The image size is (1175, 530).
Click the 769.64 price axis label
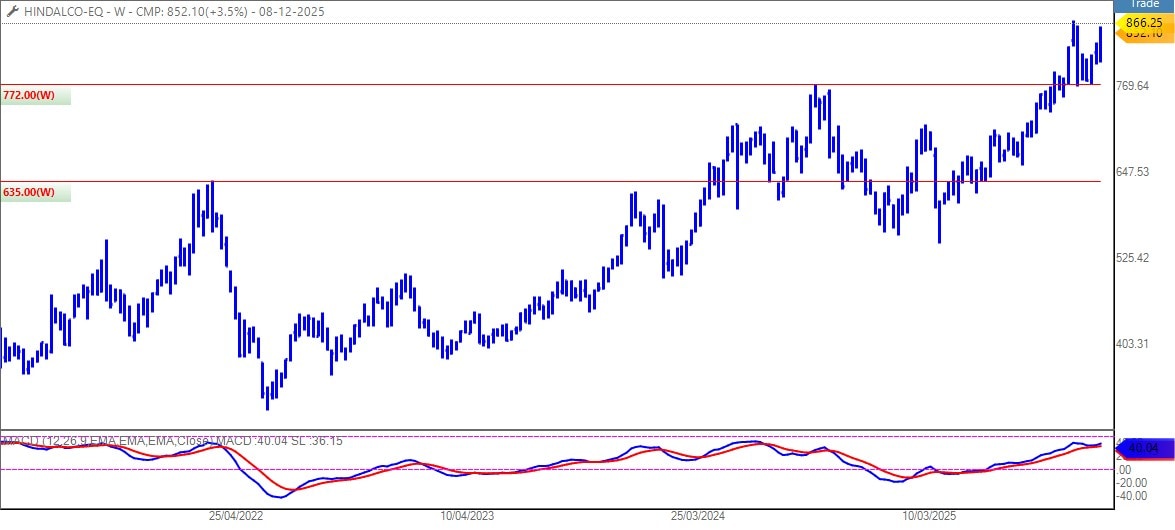click(x=1130, y=86)
